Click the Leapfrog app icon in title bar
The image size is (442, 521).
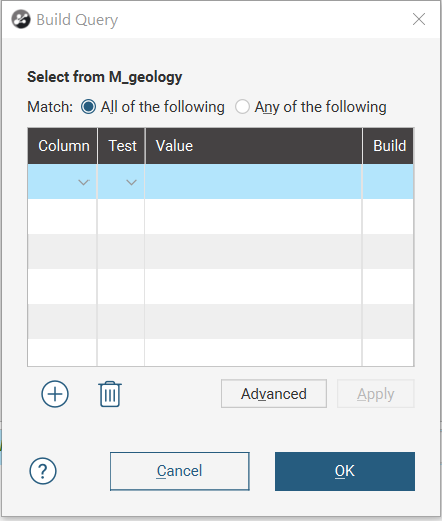21,19
